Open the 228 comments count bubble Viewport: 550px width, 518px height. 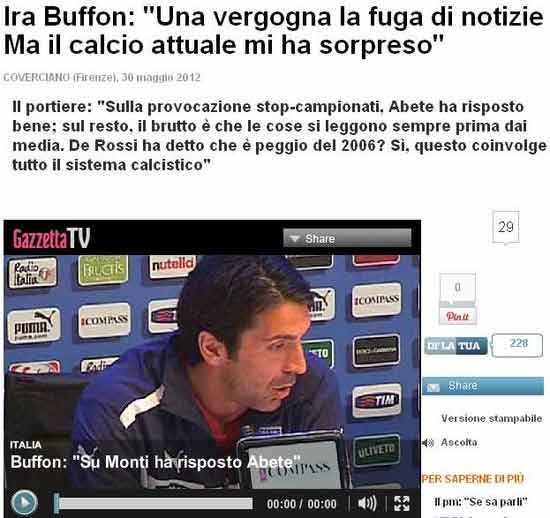coord(518,345)
